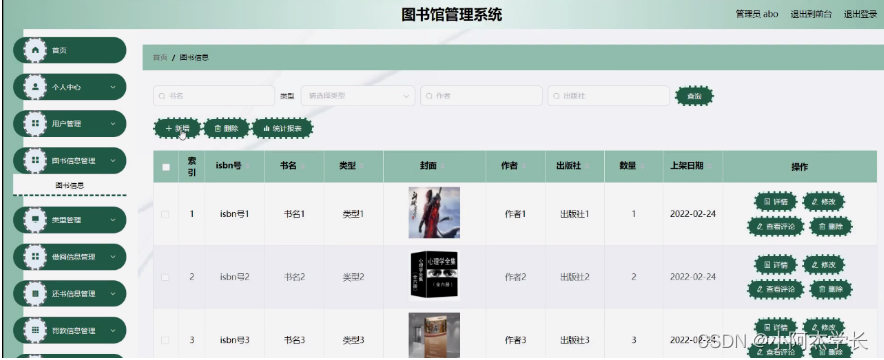Image resolution: width=884 pixels, height=360 pixels.
Task: Click the sort arrows on 书名 column
Action: (303, 166)
